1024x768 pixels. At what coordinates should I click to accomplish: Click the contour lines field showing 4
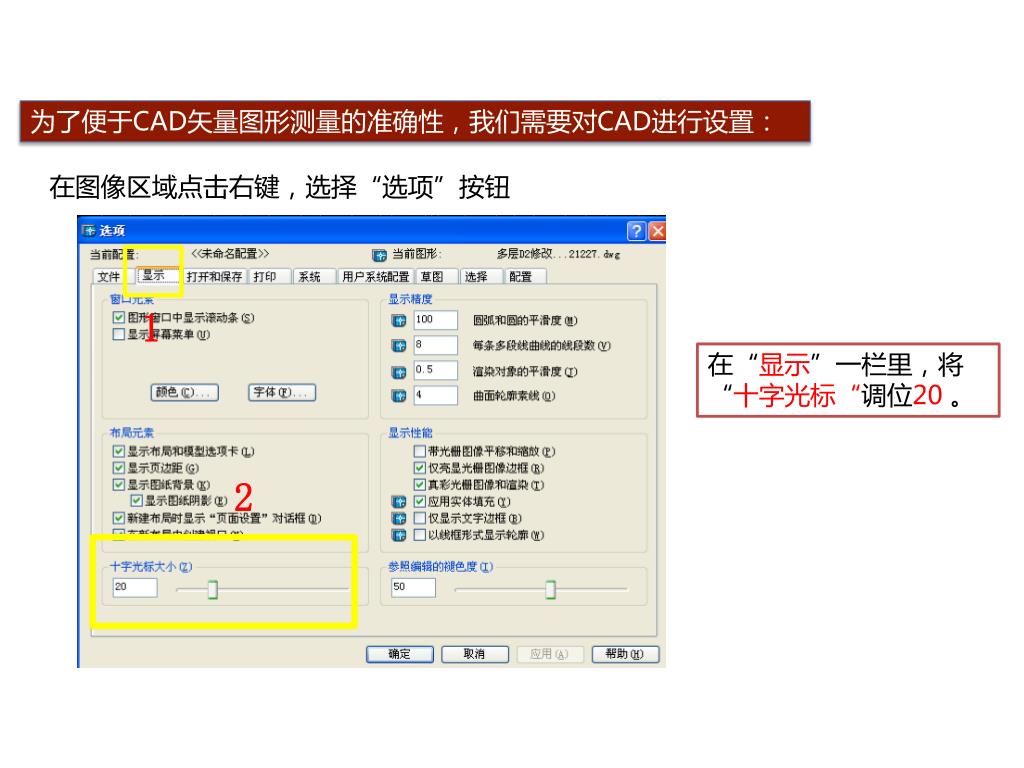(436, 395)
